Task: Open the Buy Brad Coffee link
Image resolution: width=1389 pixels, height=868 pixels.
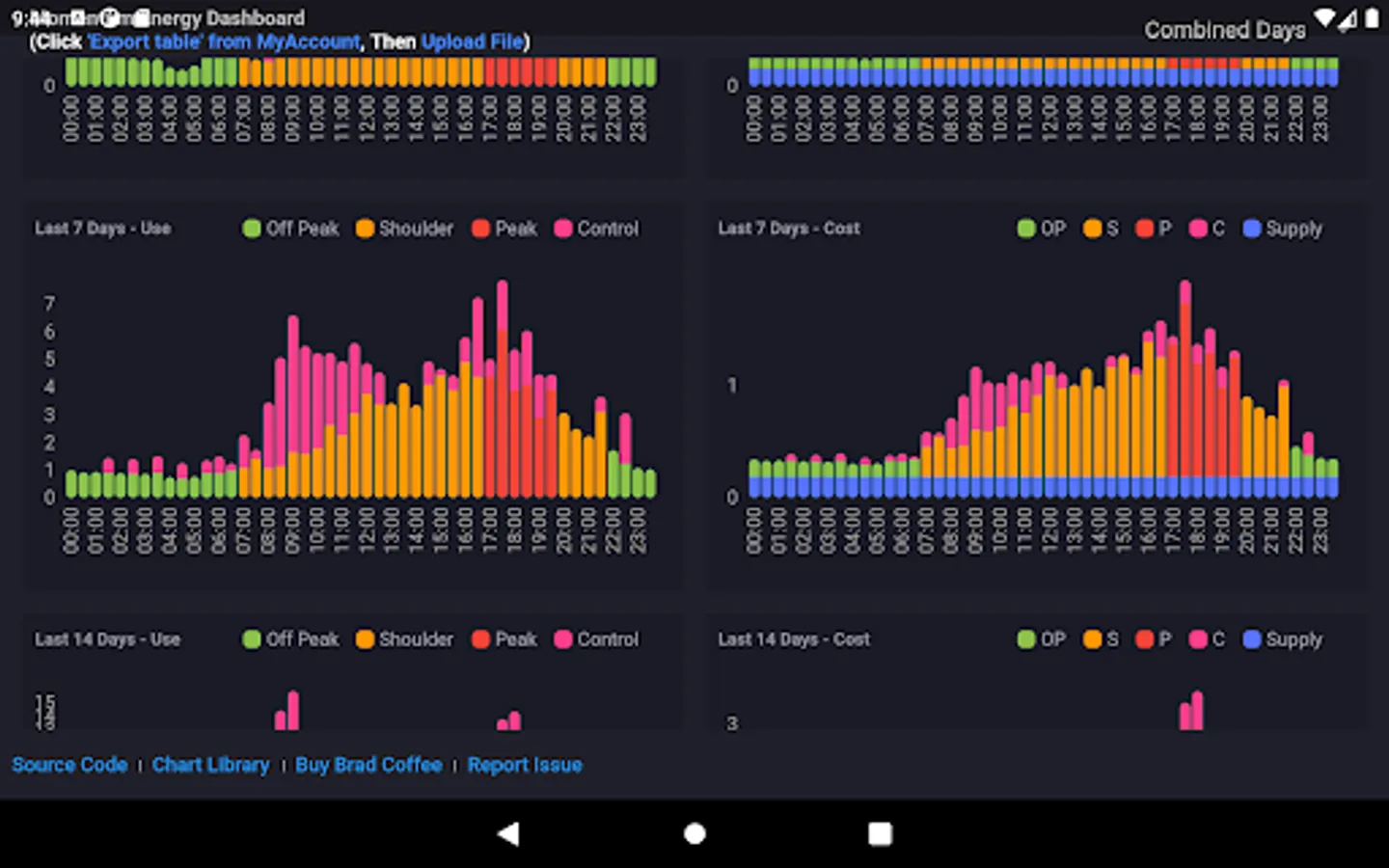Action: pos(368,765)
